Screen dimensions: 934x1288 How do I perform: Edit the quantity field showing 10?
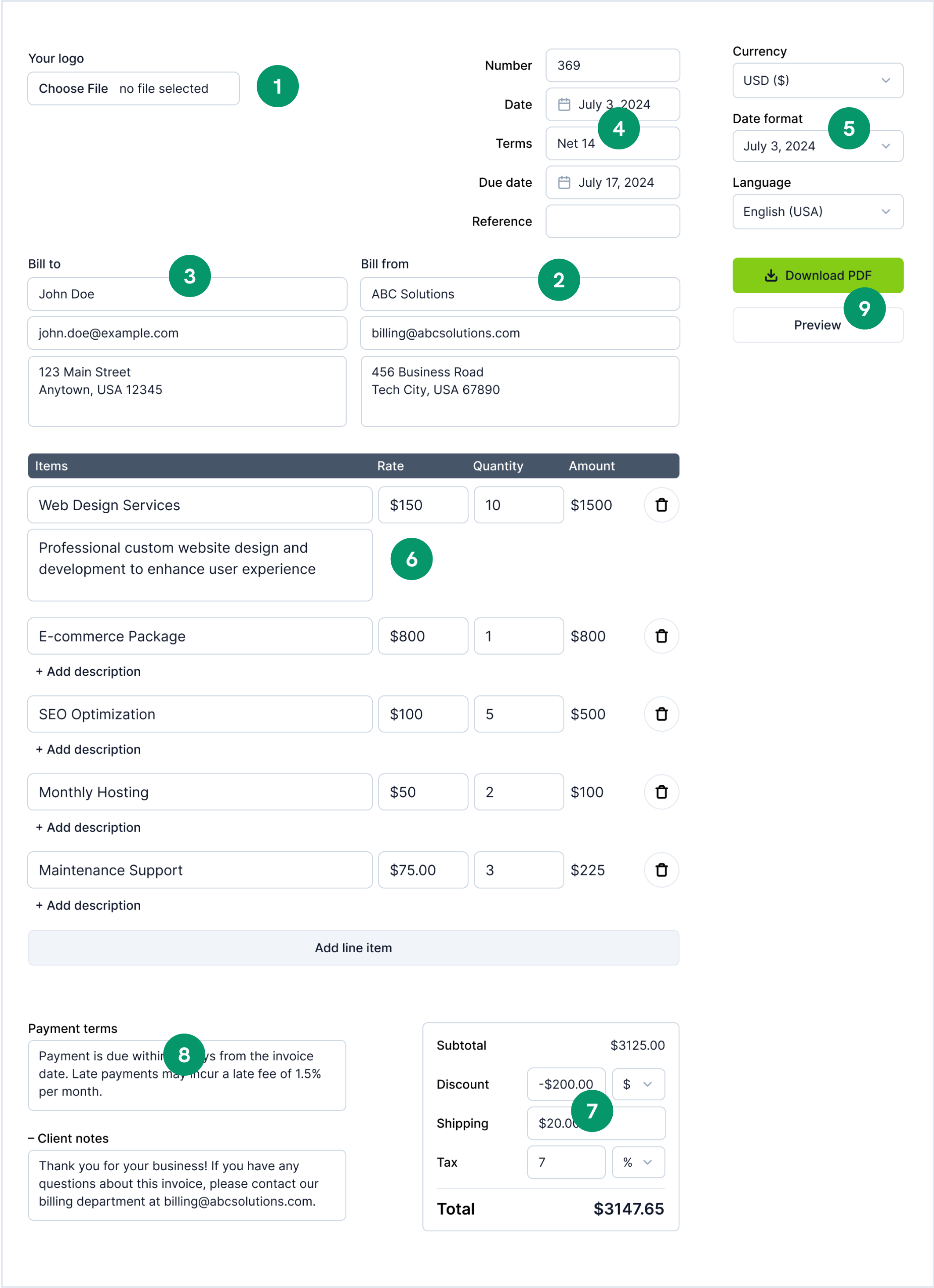click(x=519, y=505)
